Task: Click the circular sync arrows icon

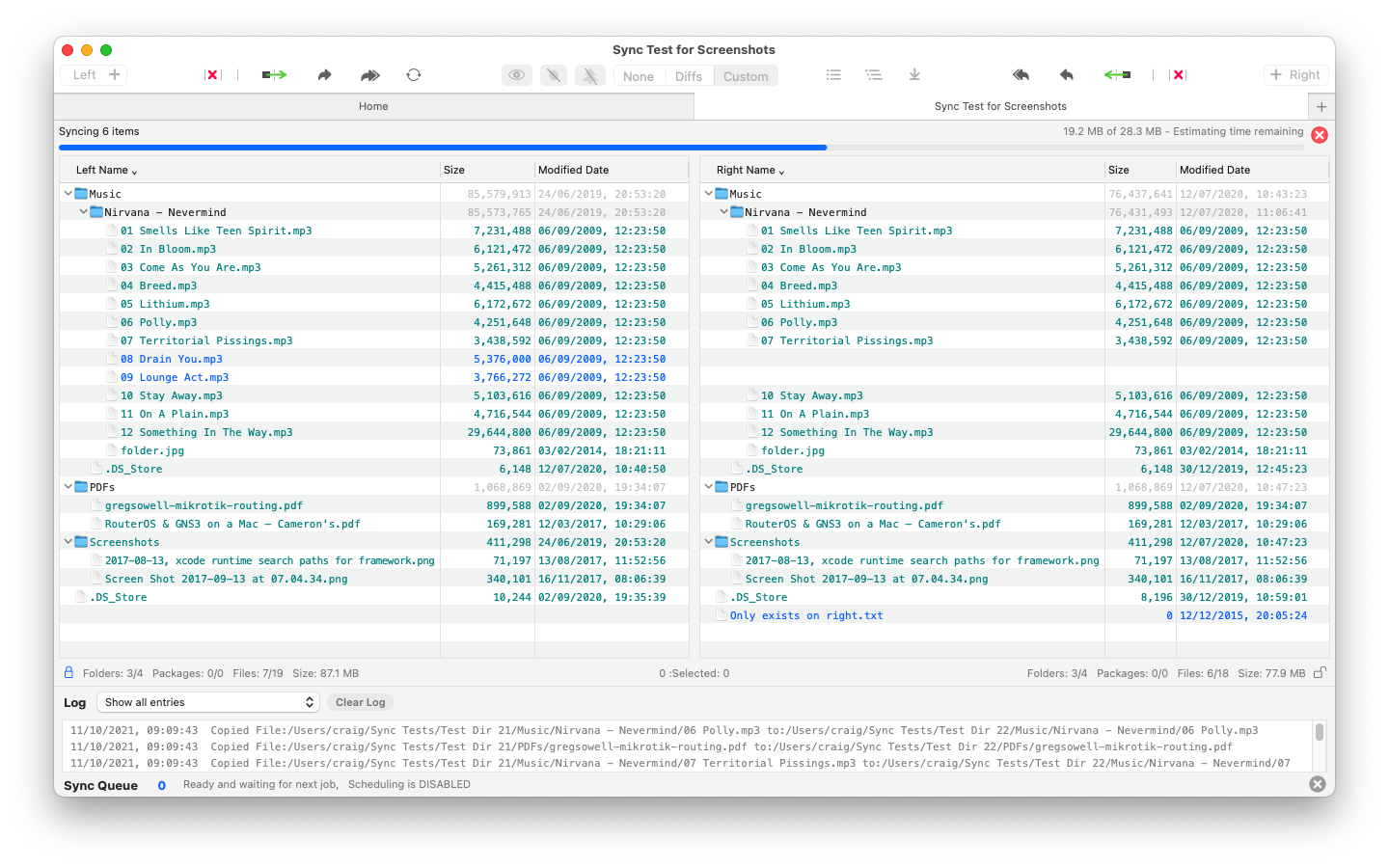Action: pyautogui.click(x=414, y=75)
